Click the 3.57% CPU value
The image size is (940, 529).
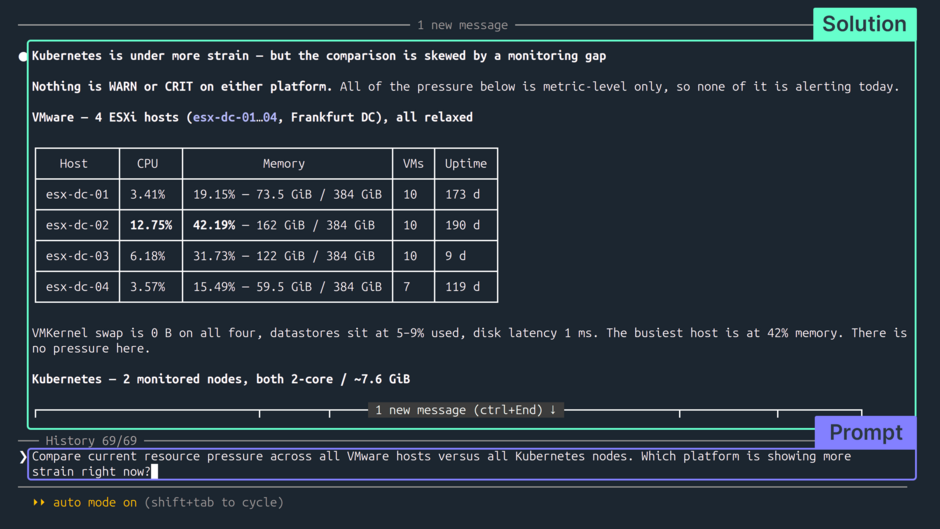coord(147,287)
